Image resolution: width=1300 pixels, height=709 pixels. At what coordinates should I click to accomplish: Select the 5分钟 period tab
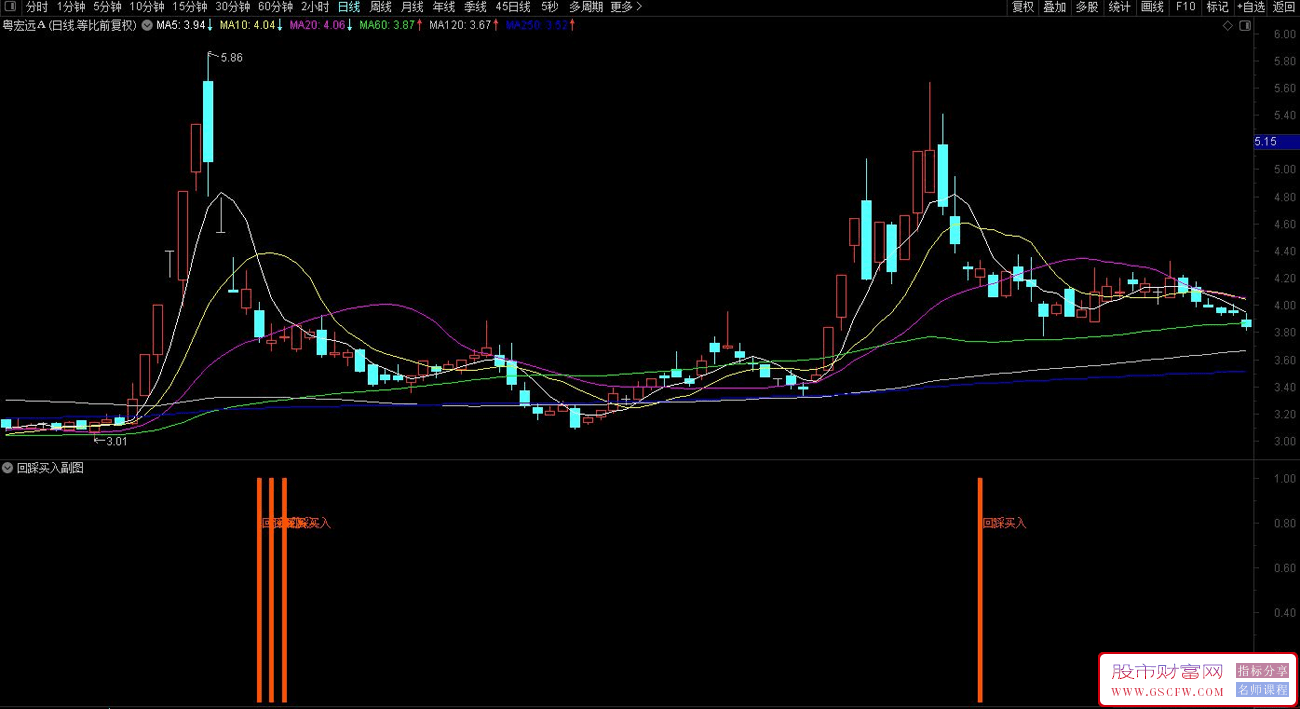108,6
